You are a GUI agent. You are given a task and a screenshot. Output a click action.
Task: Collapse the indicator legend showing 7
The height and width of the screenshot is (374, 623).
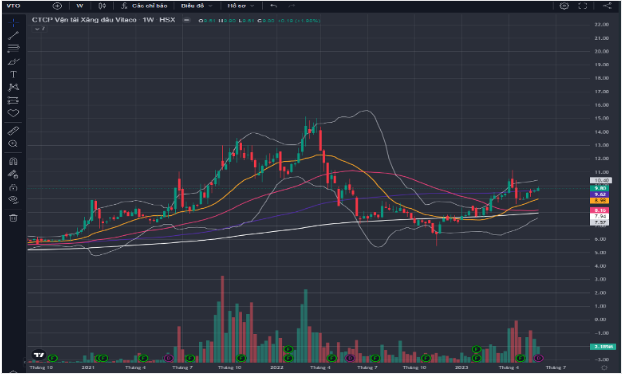[40, 29]
